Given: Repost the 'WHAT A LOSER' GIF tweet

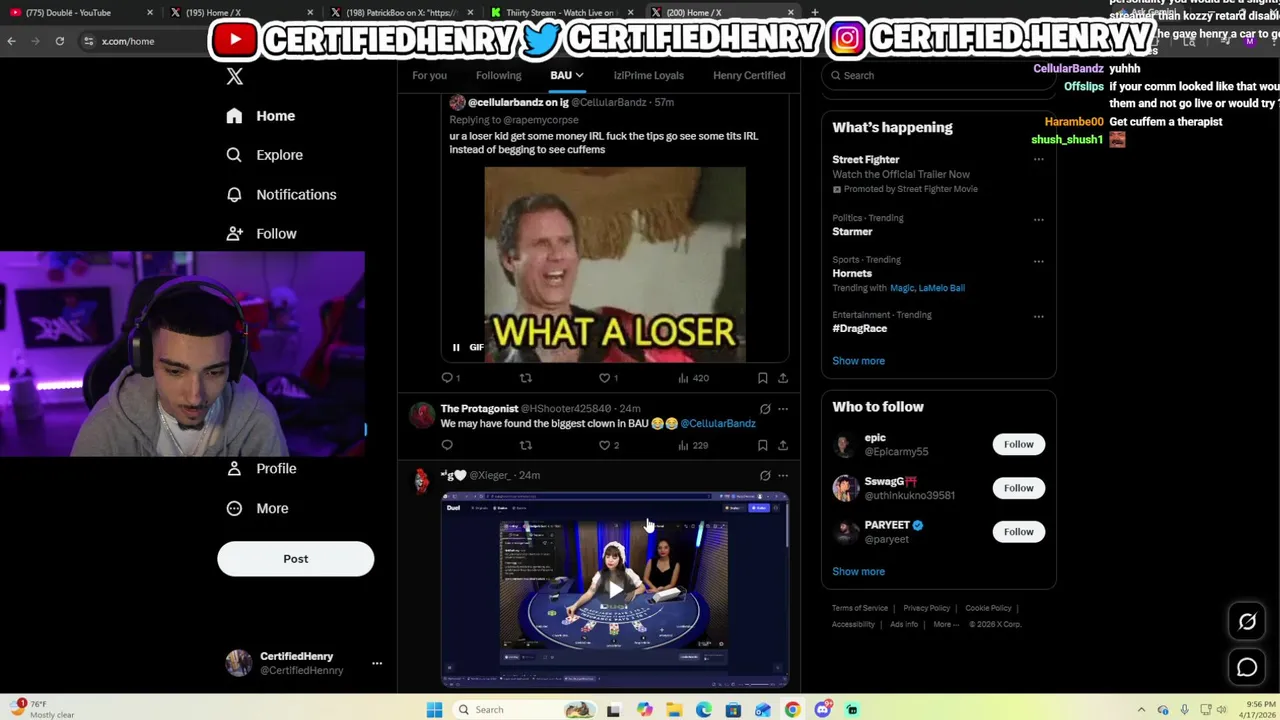Looking at the screenshot, I should [x=526, y=378].
